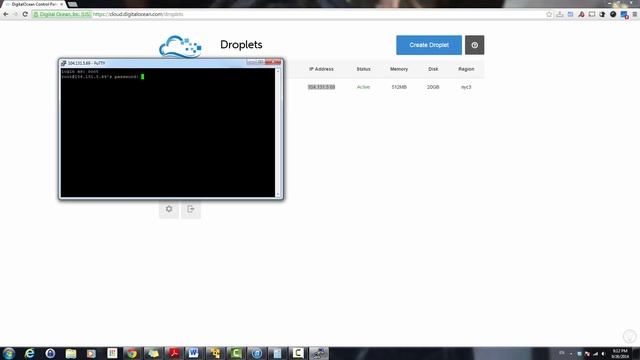Click the dark help icon beside Create Droplet

(x=474, y=45)
